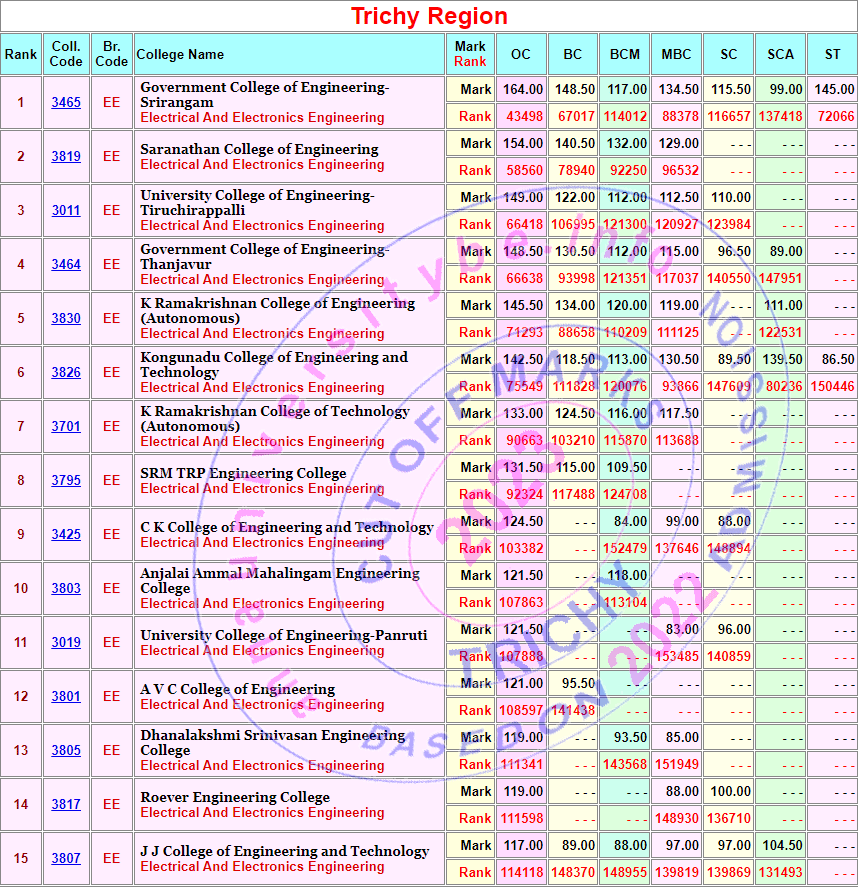Screen dimensions: 858x887
Task: Click the OC column header
Action: [521, 54]
